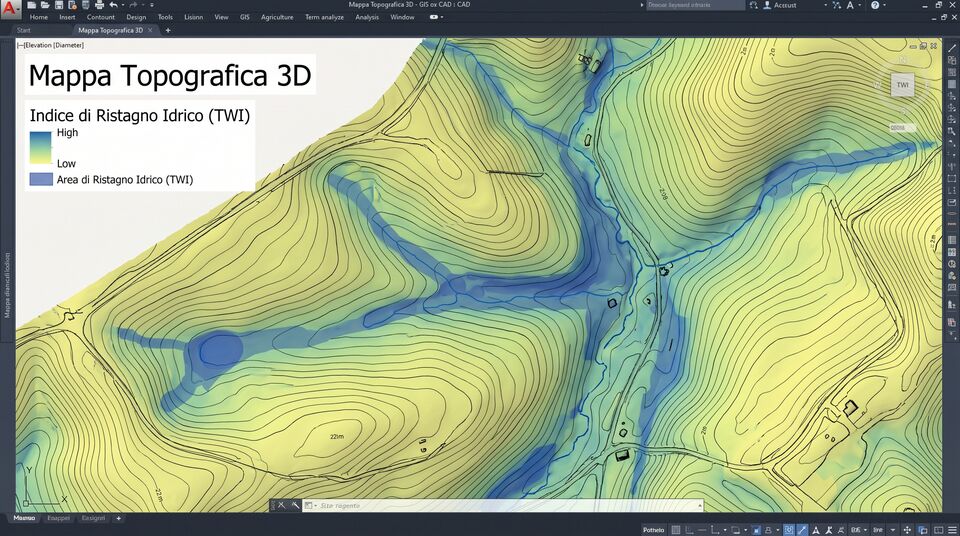Open the Account dropdown arrow
This screenshot has width=960, height=536.
point(825,5)
